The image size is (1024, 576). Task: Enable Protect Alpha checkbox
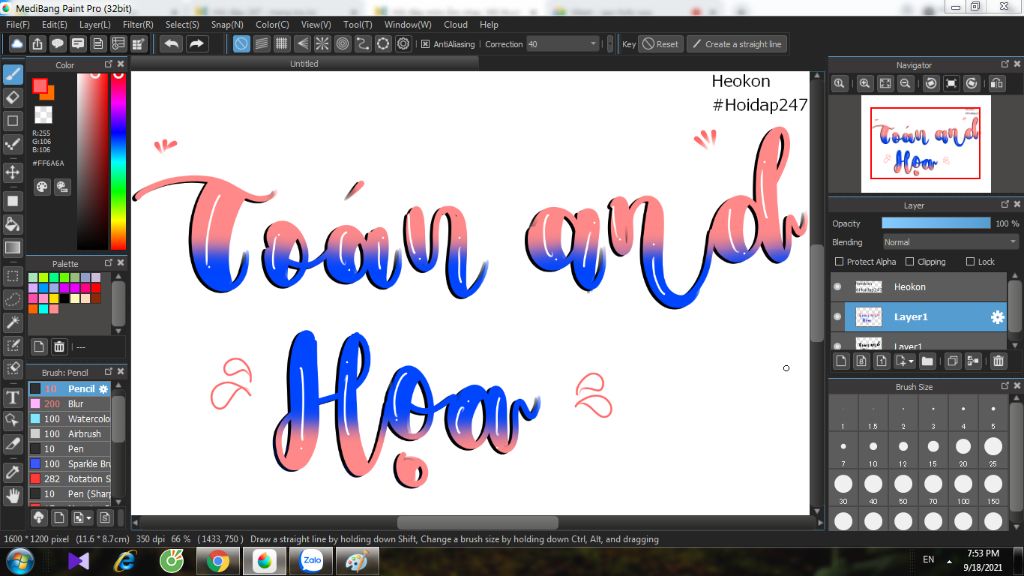pos(839,262)
